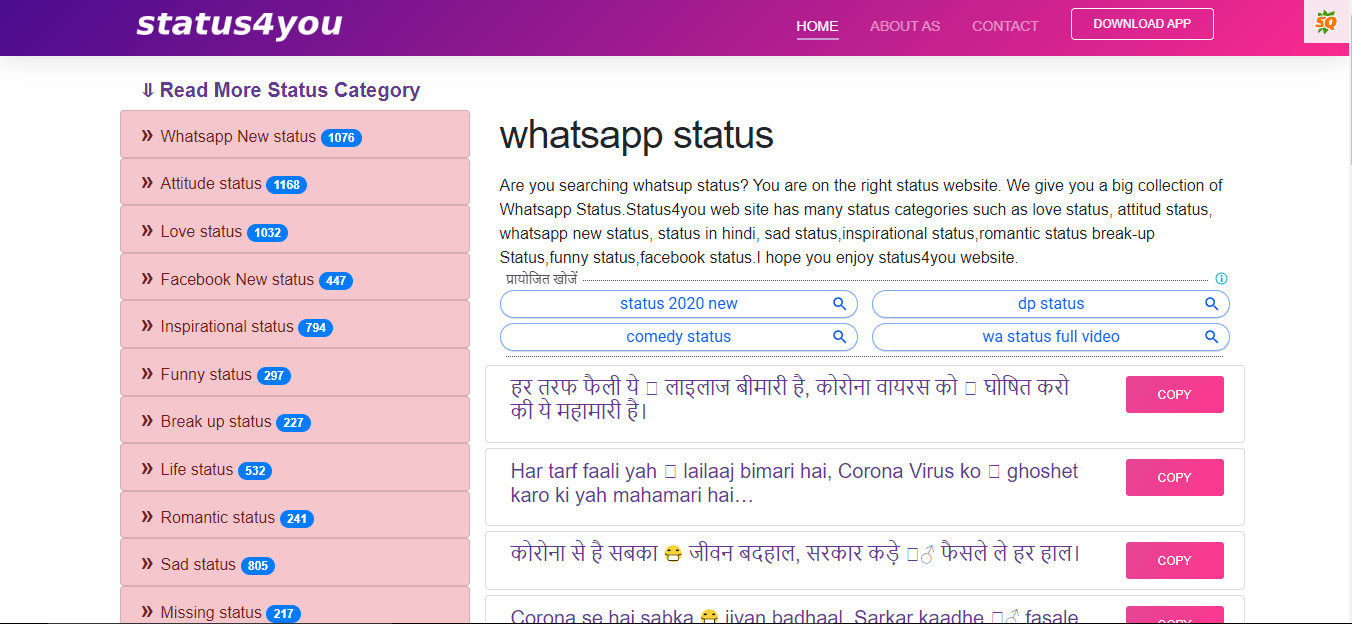Click the status 2020 new search suggestion
1352x624 pixels.
(679, 304)
